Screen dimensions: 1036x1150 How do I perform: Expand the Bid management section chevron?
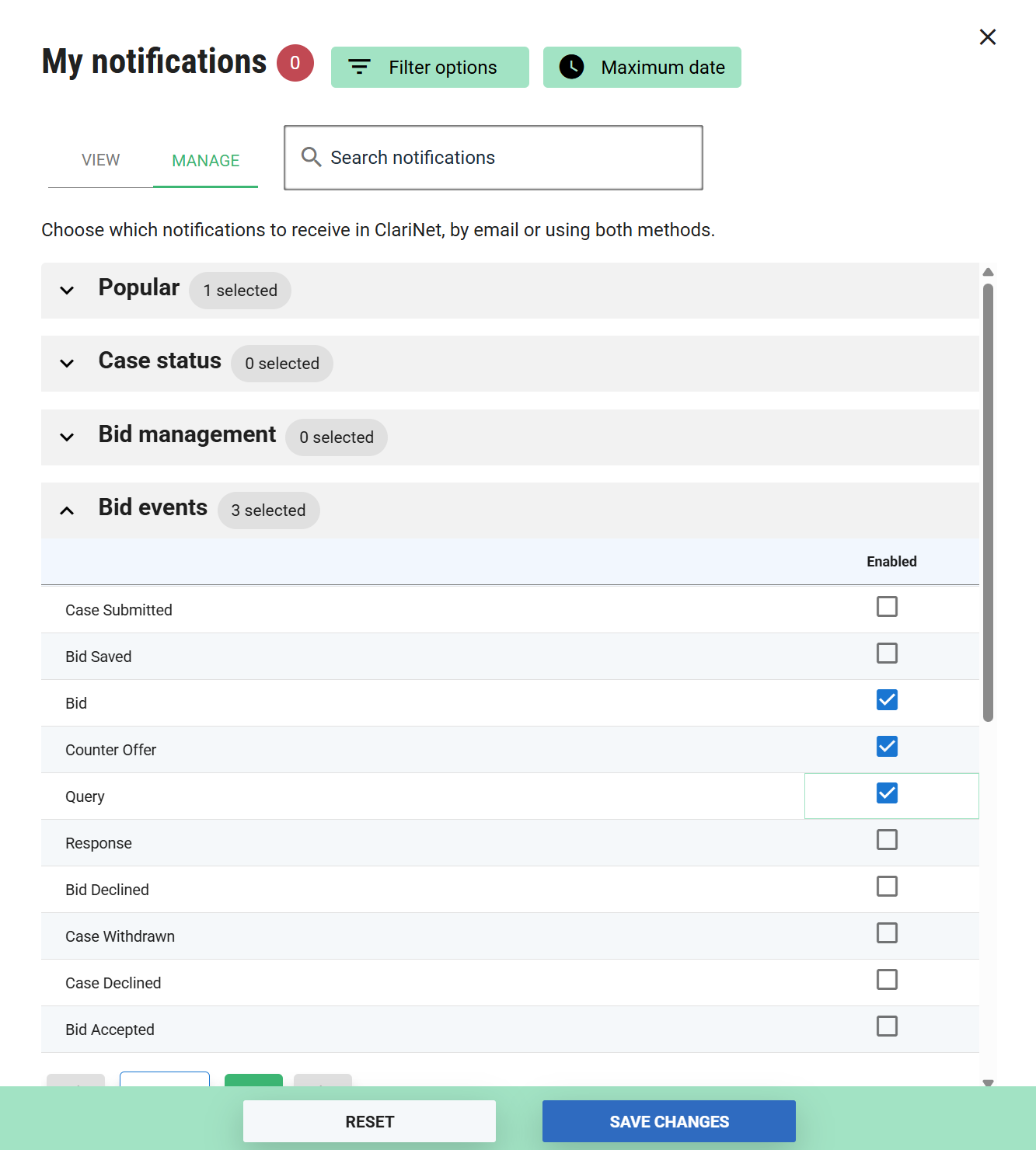(68, 437)
